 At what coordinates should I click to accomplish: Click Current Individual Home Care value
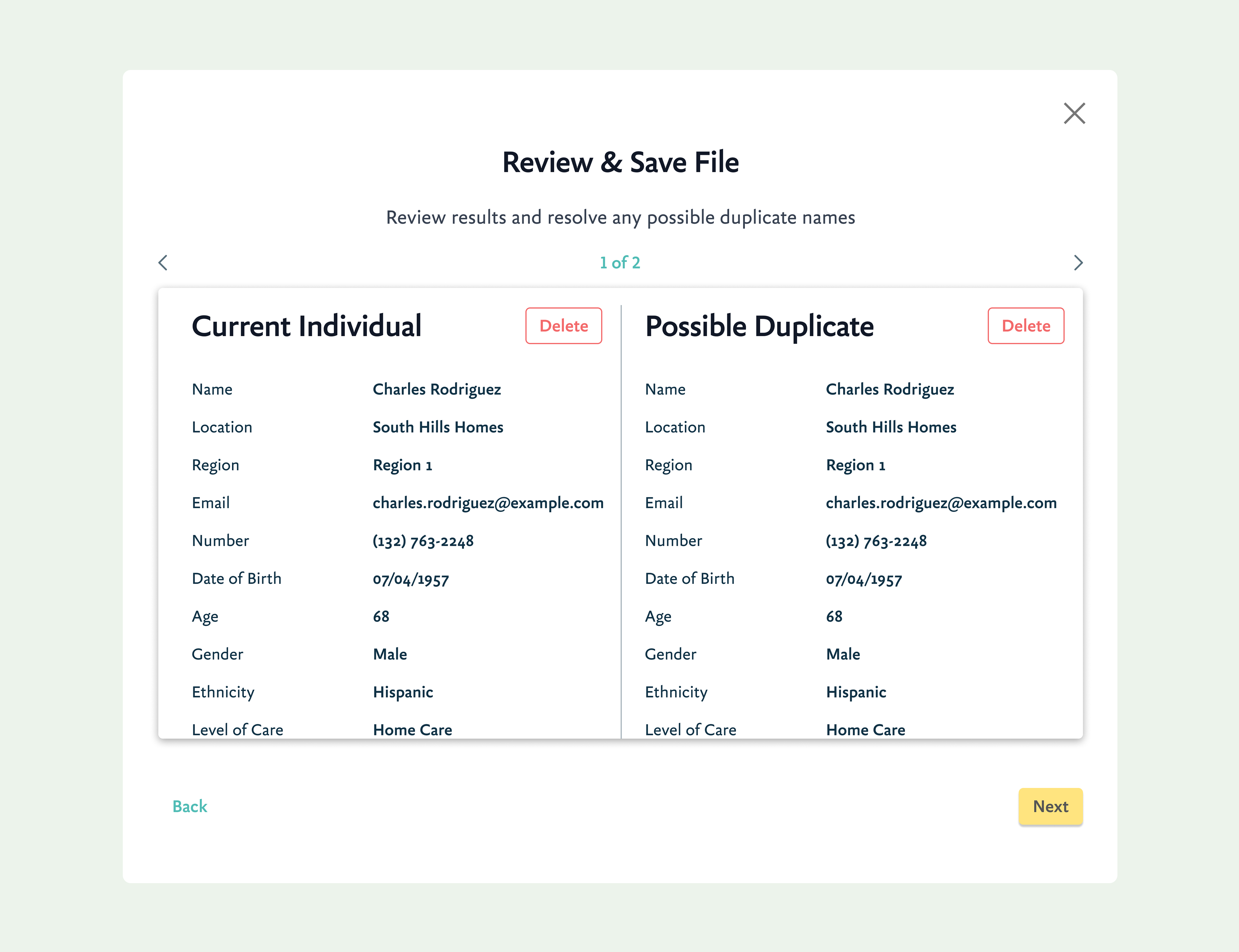(x=413, y=730)
